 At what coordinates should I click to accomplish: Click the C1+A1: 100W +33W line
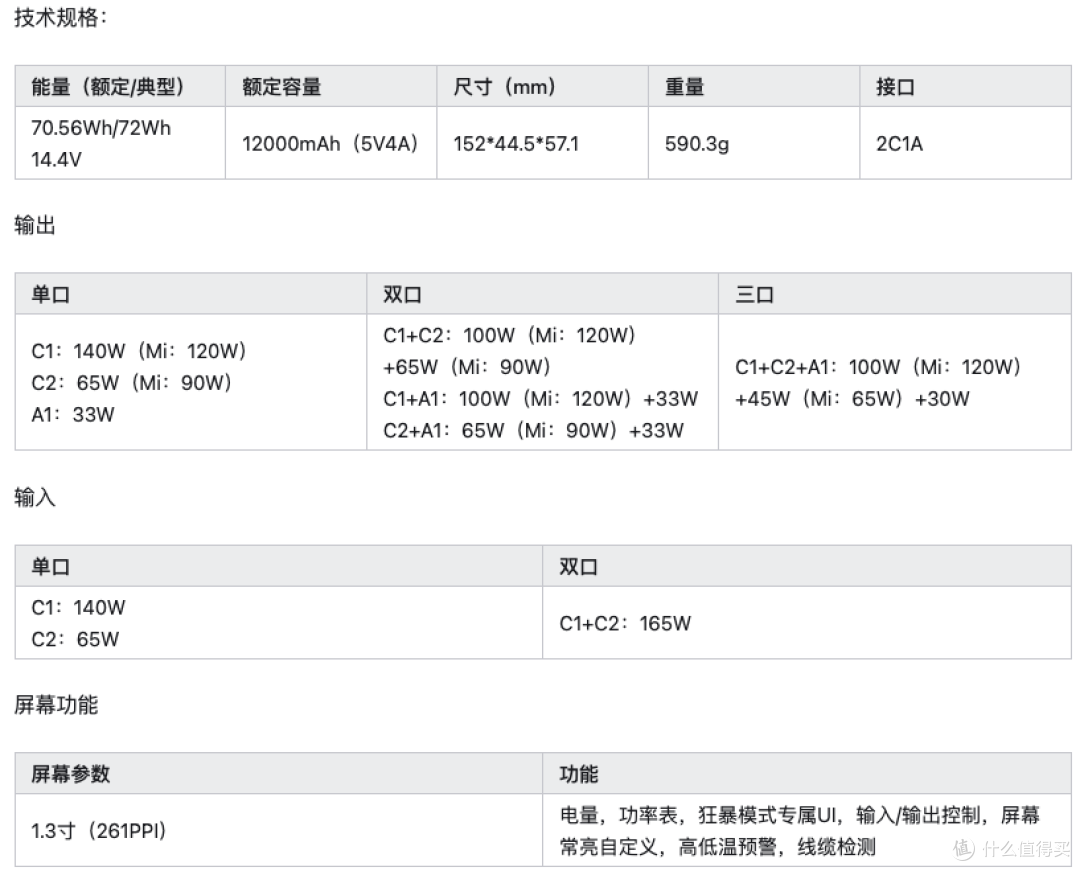point(540,399)
